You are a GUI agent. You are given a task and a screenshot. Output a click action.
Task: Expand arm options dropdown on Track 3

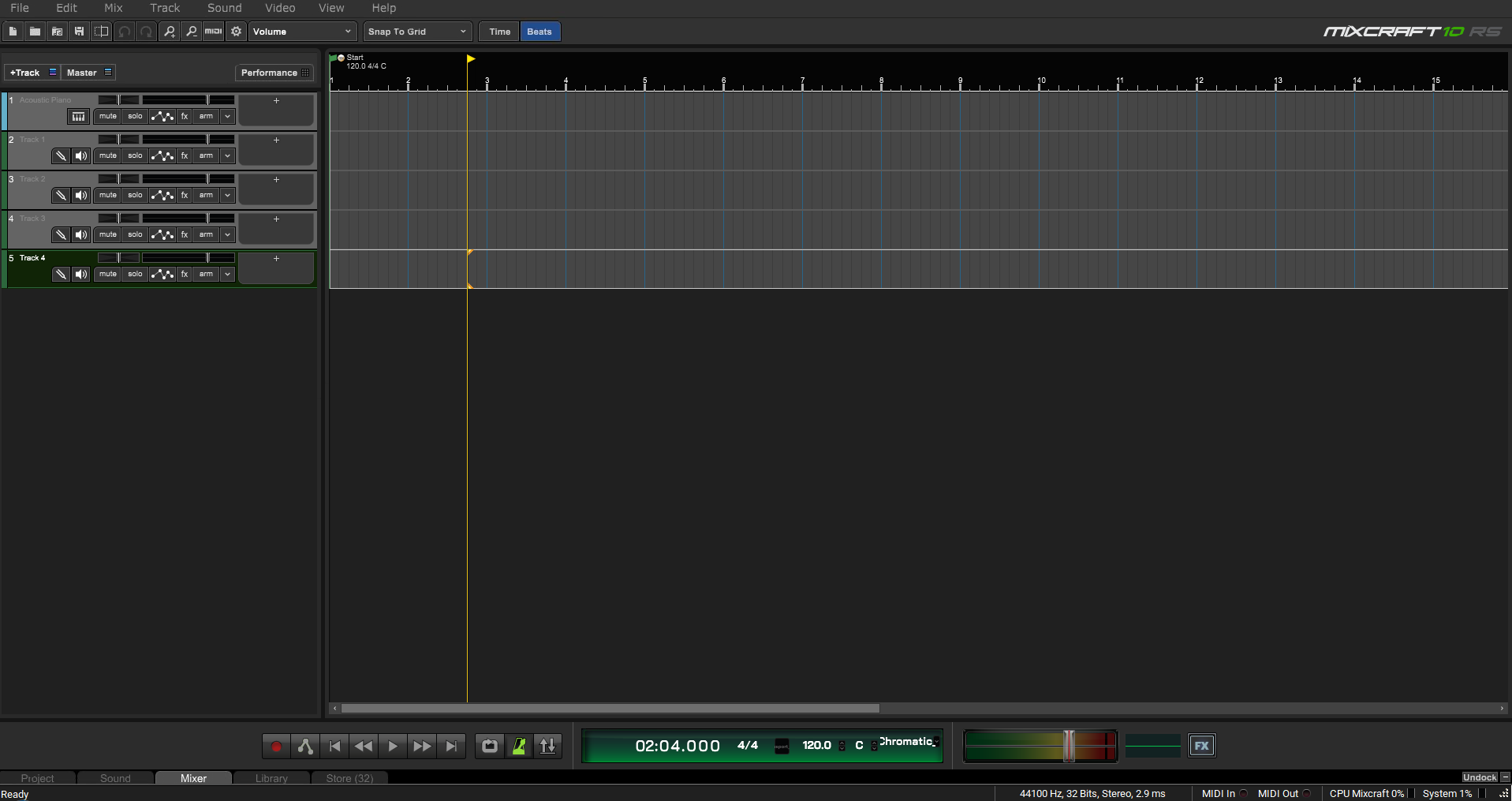point(228,234)
